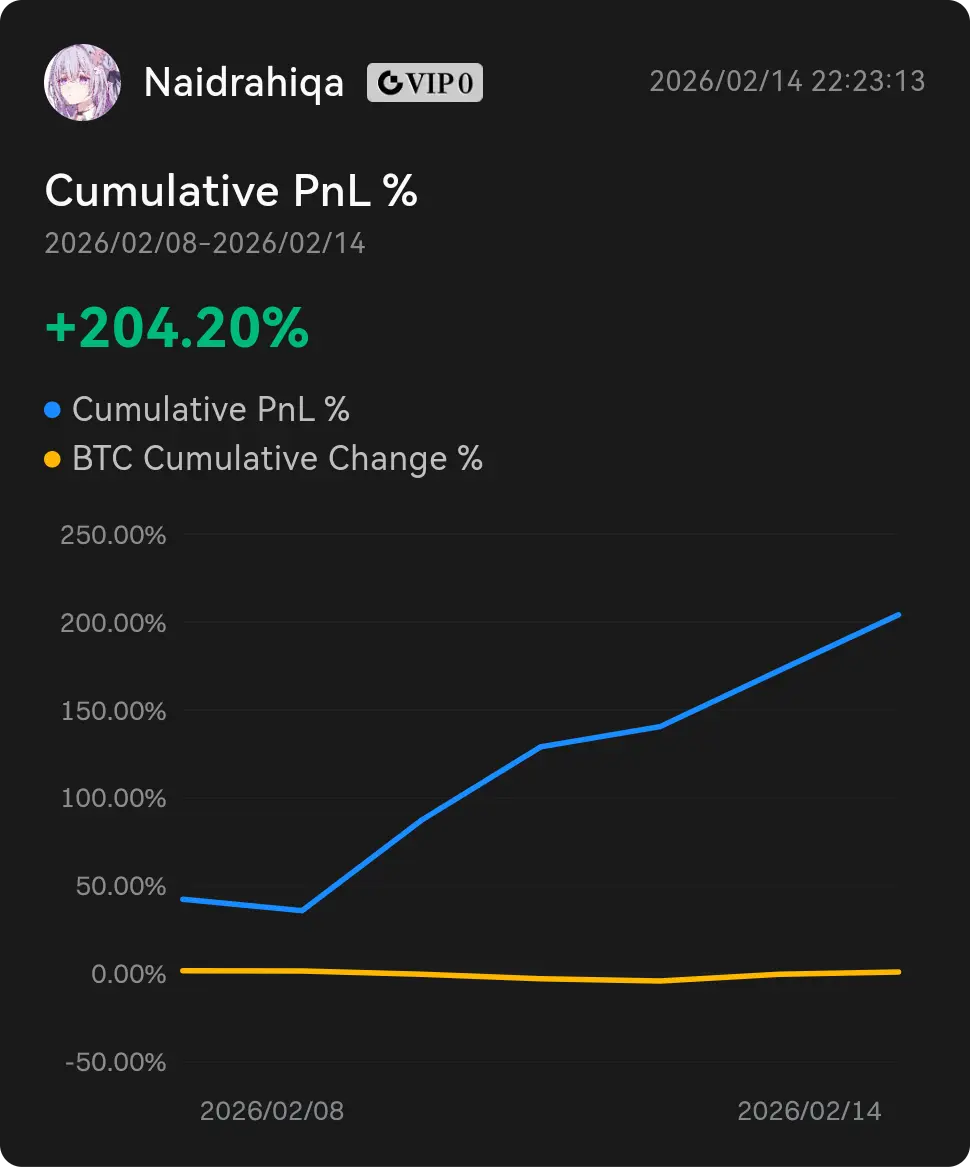Click the +204.20% PnL value
Screen dimensions: 970x1167
[177, 329]
